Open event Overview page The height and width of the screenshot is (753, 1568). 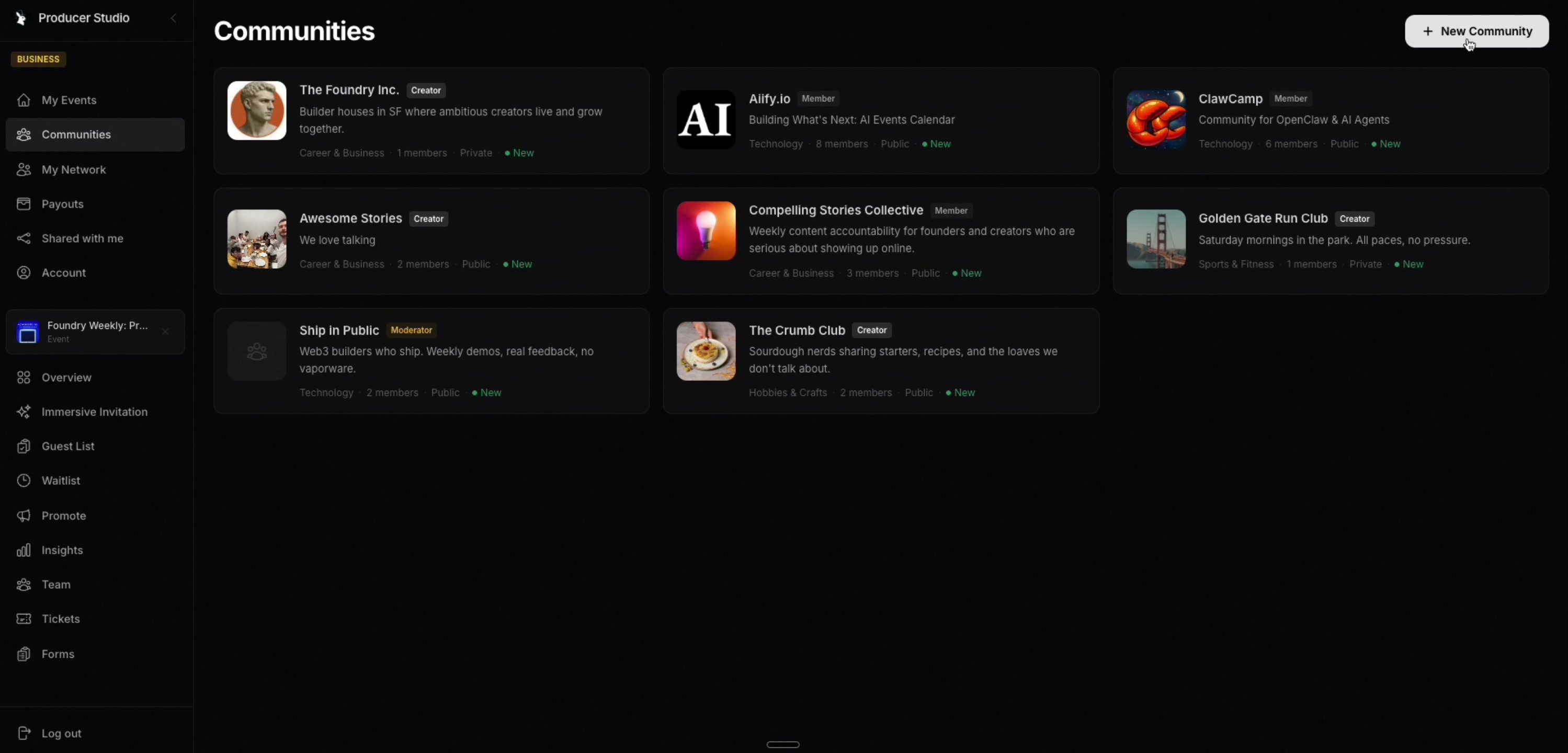click(95, 378)
